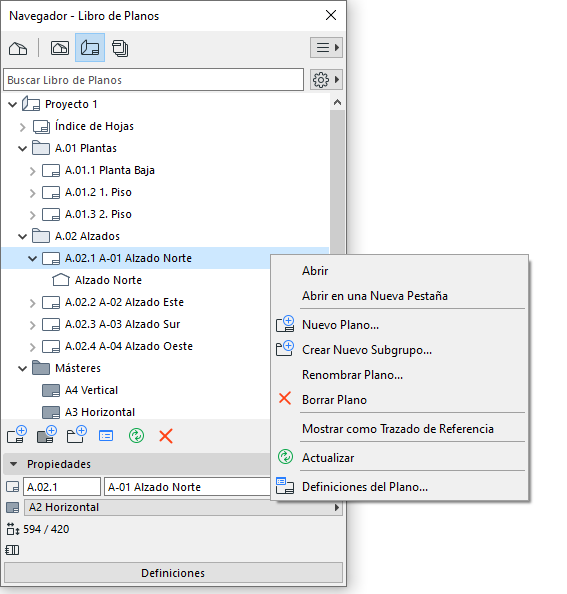This screenshot has height=594, width=567.
Task: Expand A.02.2 A-02 Alzado Este layout
Action: 33,303
